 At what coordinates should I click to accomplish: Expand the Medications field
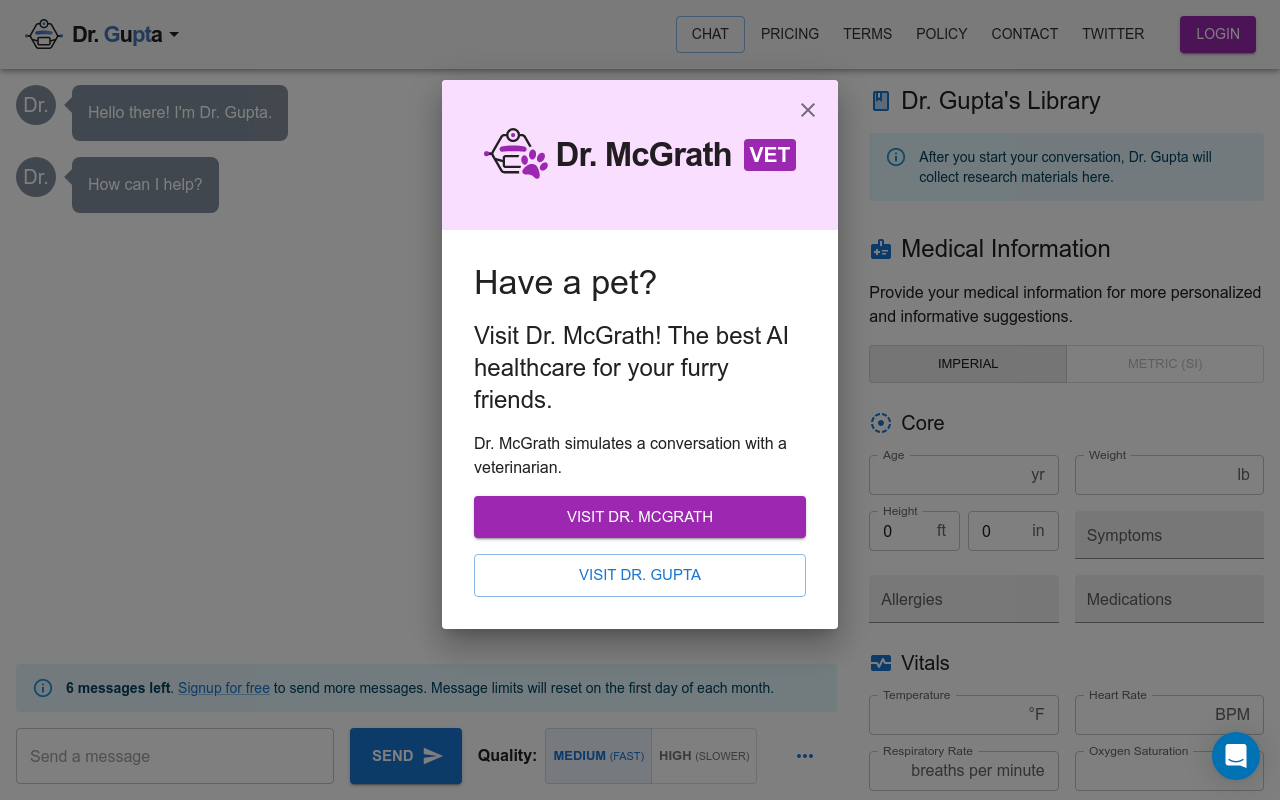click(x=1168, y=599)
